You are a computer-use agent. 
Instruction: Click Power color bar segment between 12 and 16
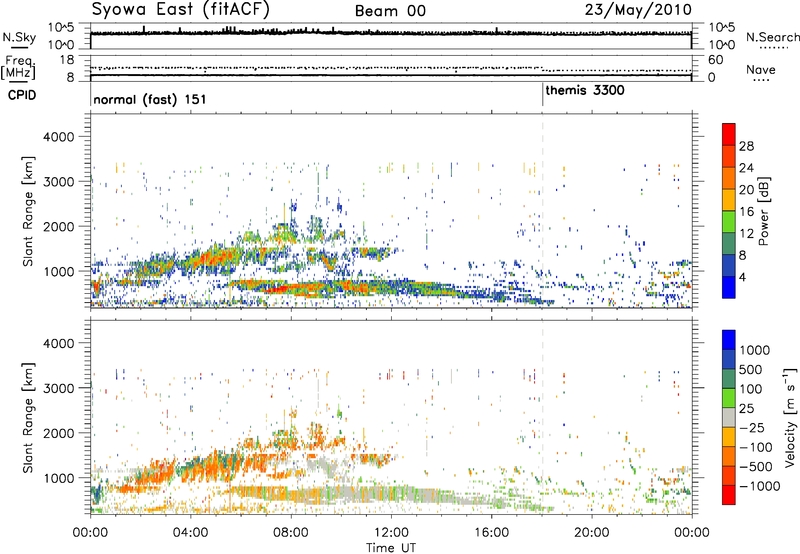pyautogui.click(x=729, y=222)
